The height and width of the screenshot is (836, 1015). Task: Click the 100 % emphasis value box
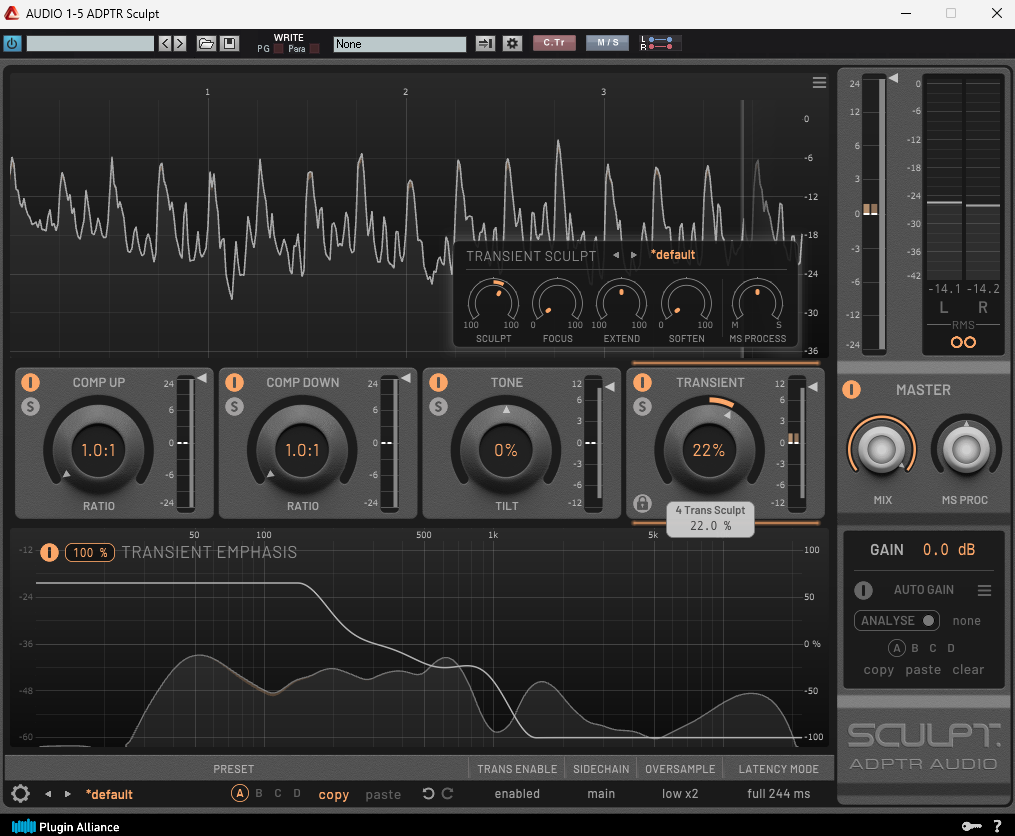pyautogui.click(x=90, y=552)
